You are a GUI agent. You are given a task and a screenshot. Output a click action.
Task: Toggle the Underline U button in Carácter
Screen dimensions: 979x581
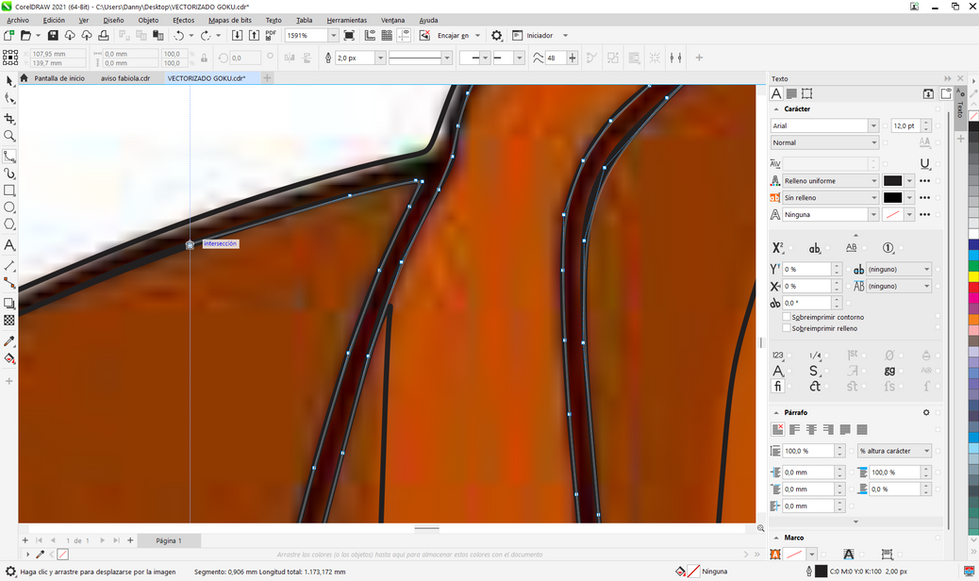click(x=925, y=164)
